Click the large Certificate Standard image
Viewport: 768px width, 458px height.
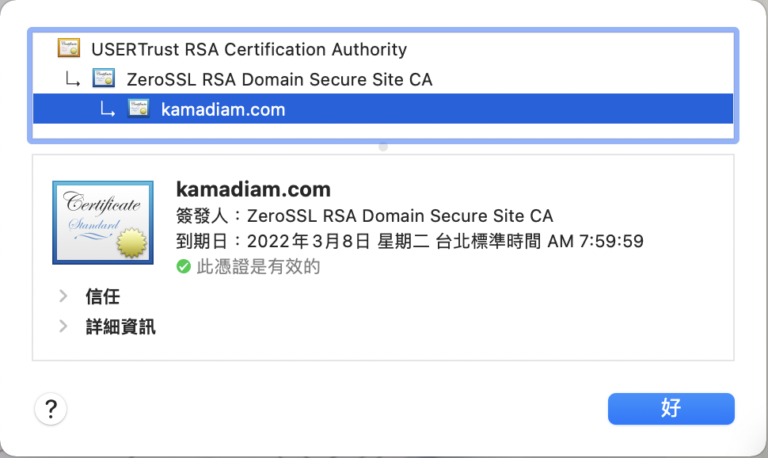click(x=103, y=221)
